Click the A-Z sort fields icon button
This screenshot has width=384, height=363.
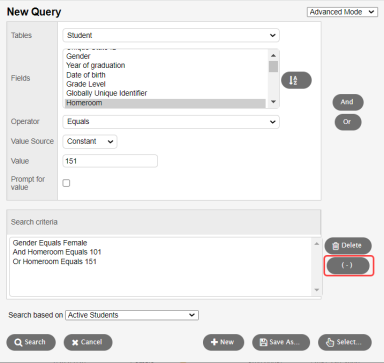[296, 80]
